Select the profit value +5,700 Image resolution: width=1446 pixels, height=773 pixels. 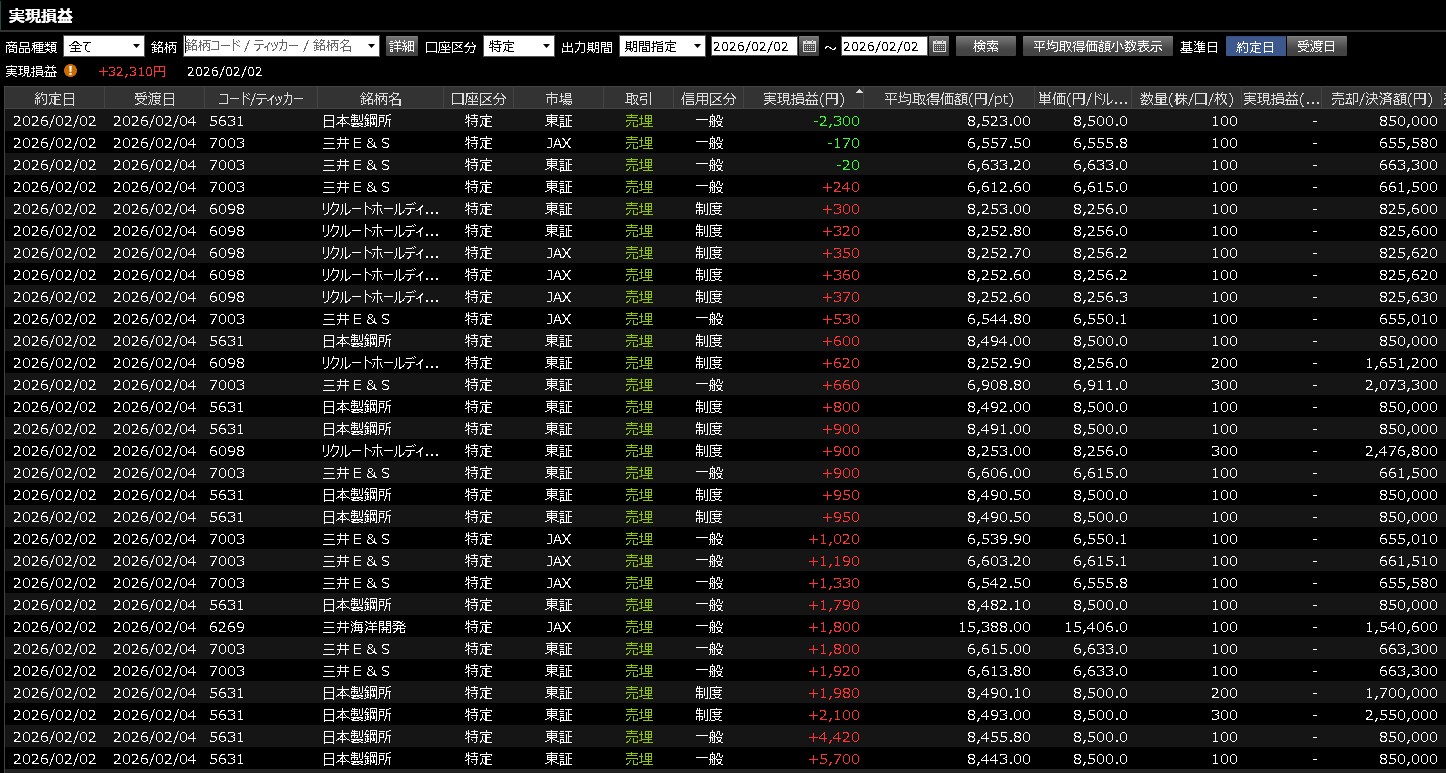(836, 759)
